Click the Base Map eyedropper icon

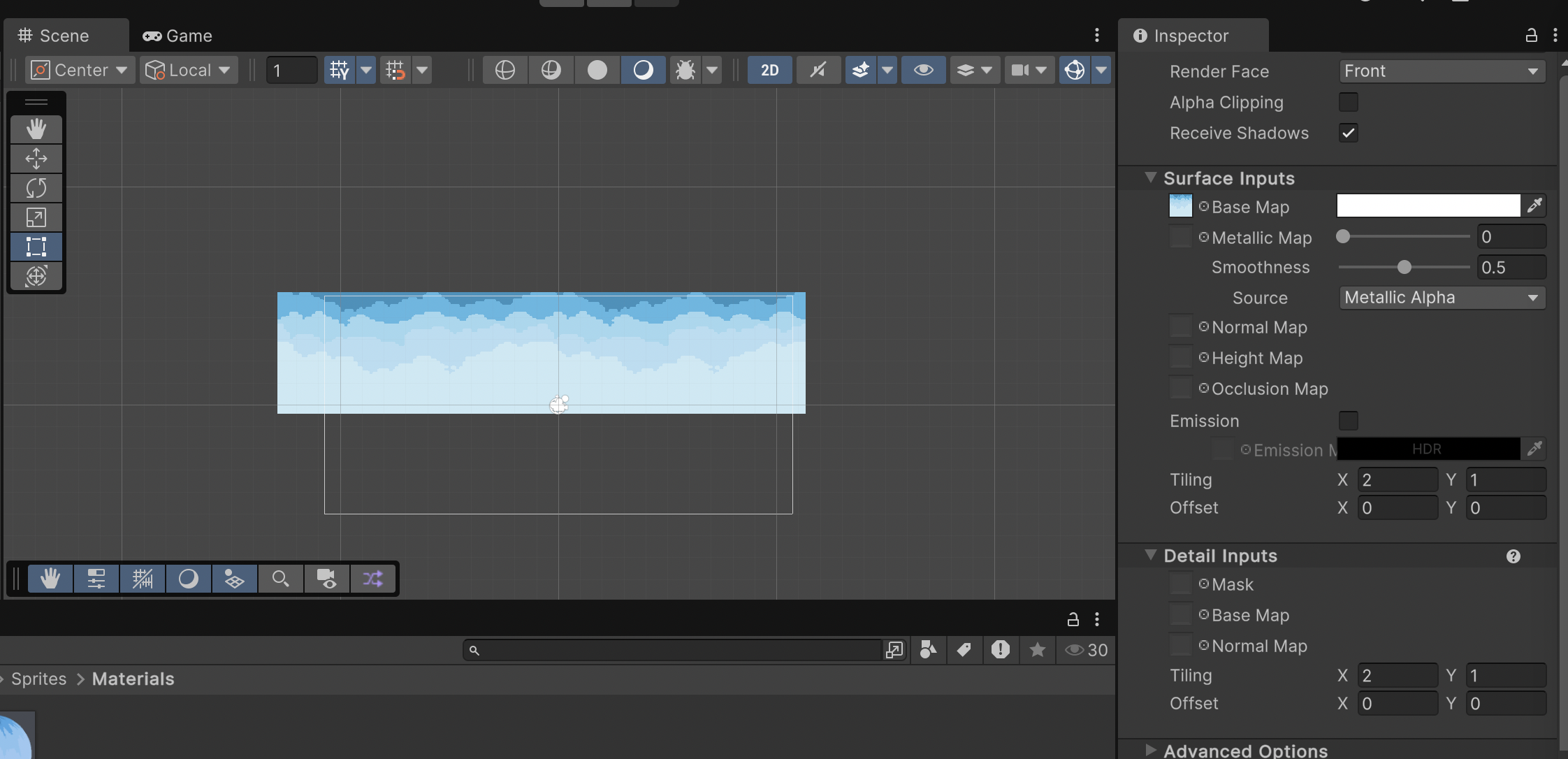click(1534, 205)
